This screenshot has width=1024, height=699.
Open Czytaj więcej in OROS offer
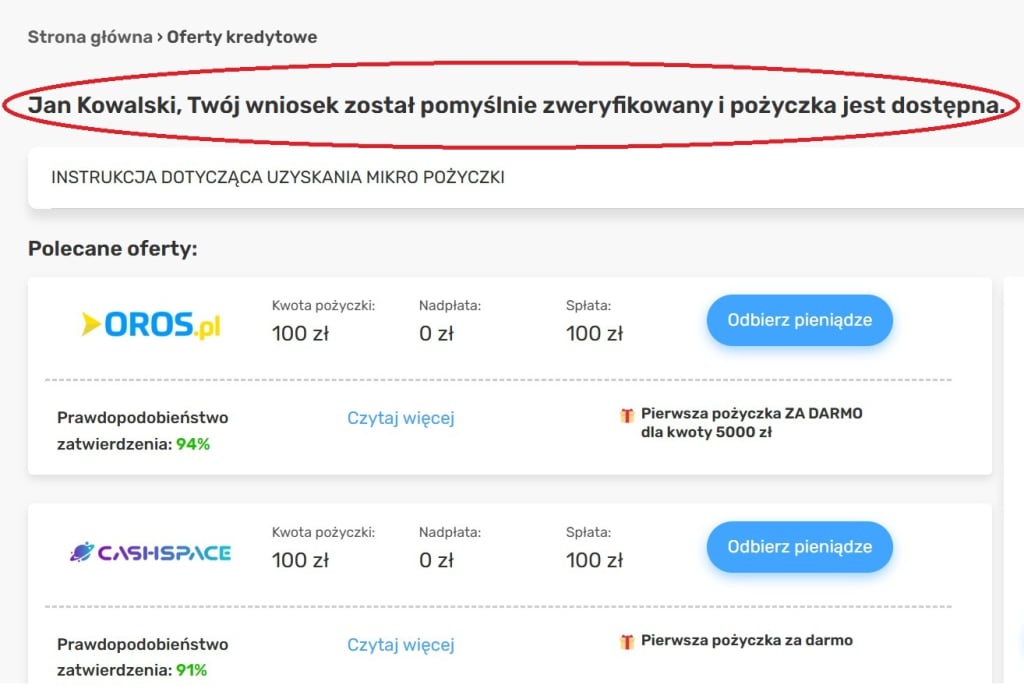401,418
